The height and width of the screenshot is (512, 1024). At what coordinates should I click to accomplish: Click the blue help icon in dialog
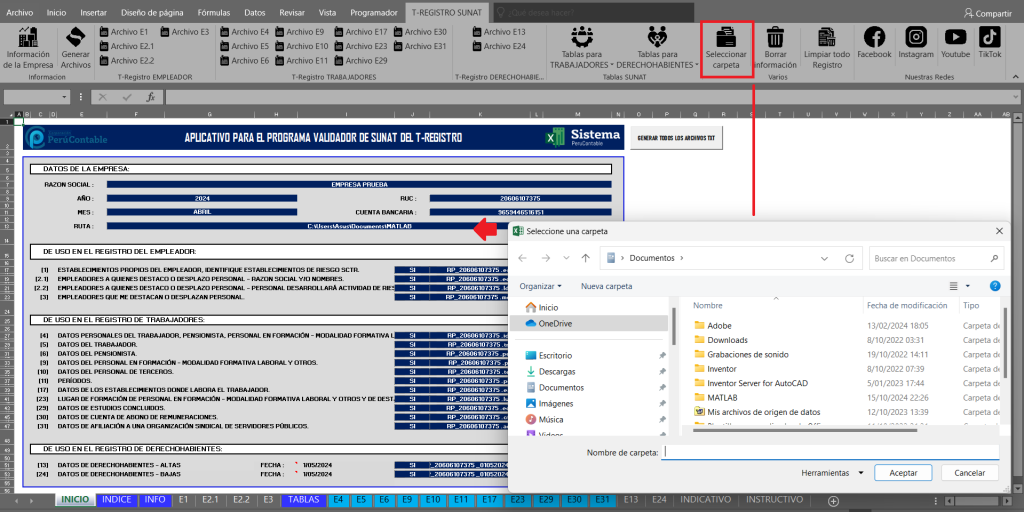pyautogui.click(x=995, y=286)
